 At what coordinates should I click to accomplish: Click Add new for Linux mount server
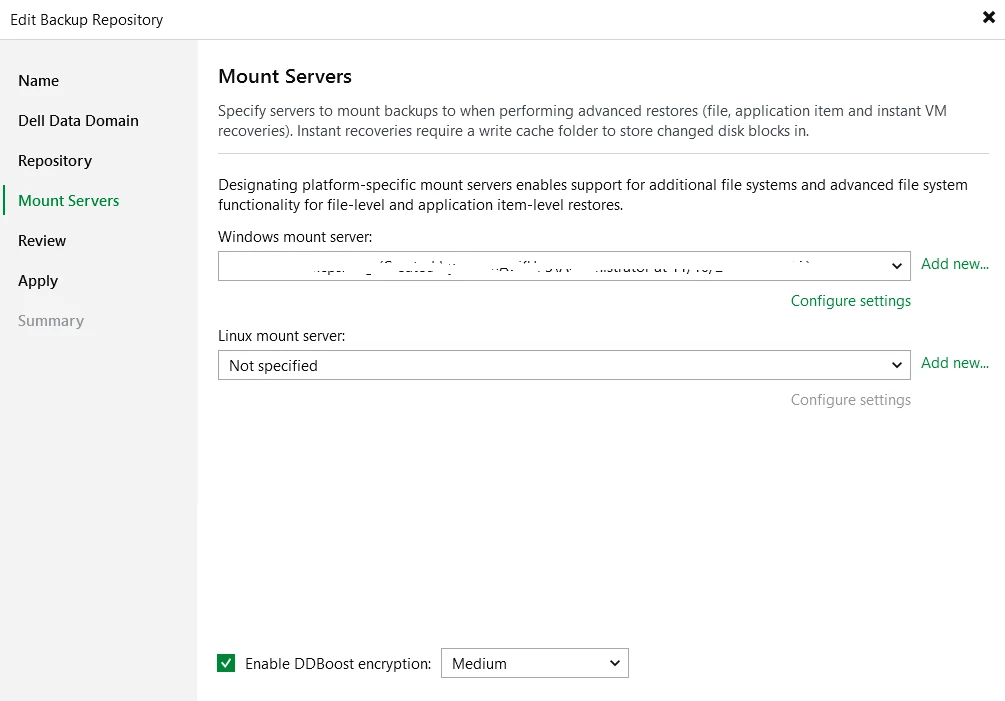(954, 363)
